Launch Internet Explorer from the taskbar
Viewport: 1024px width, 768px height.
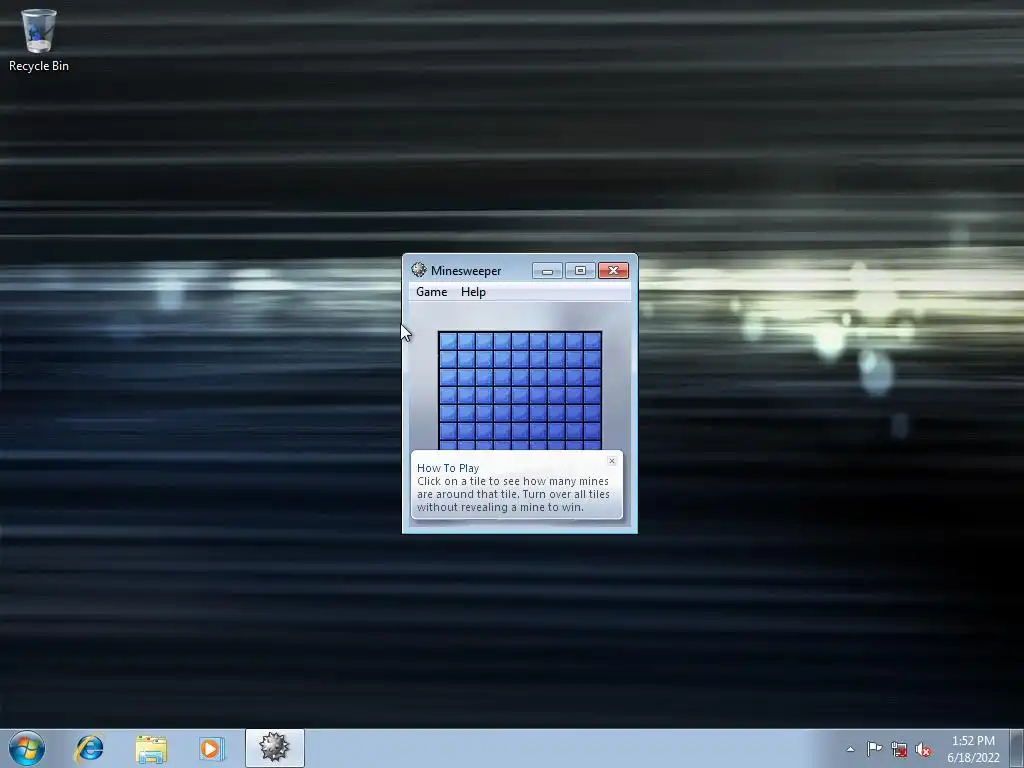coord(89,748)
